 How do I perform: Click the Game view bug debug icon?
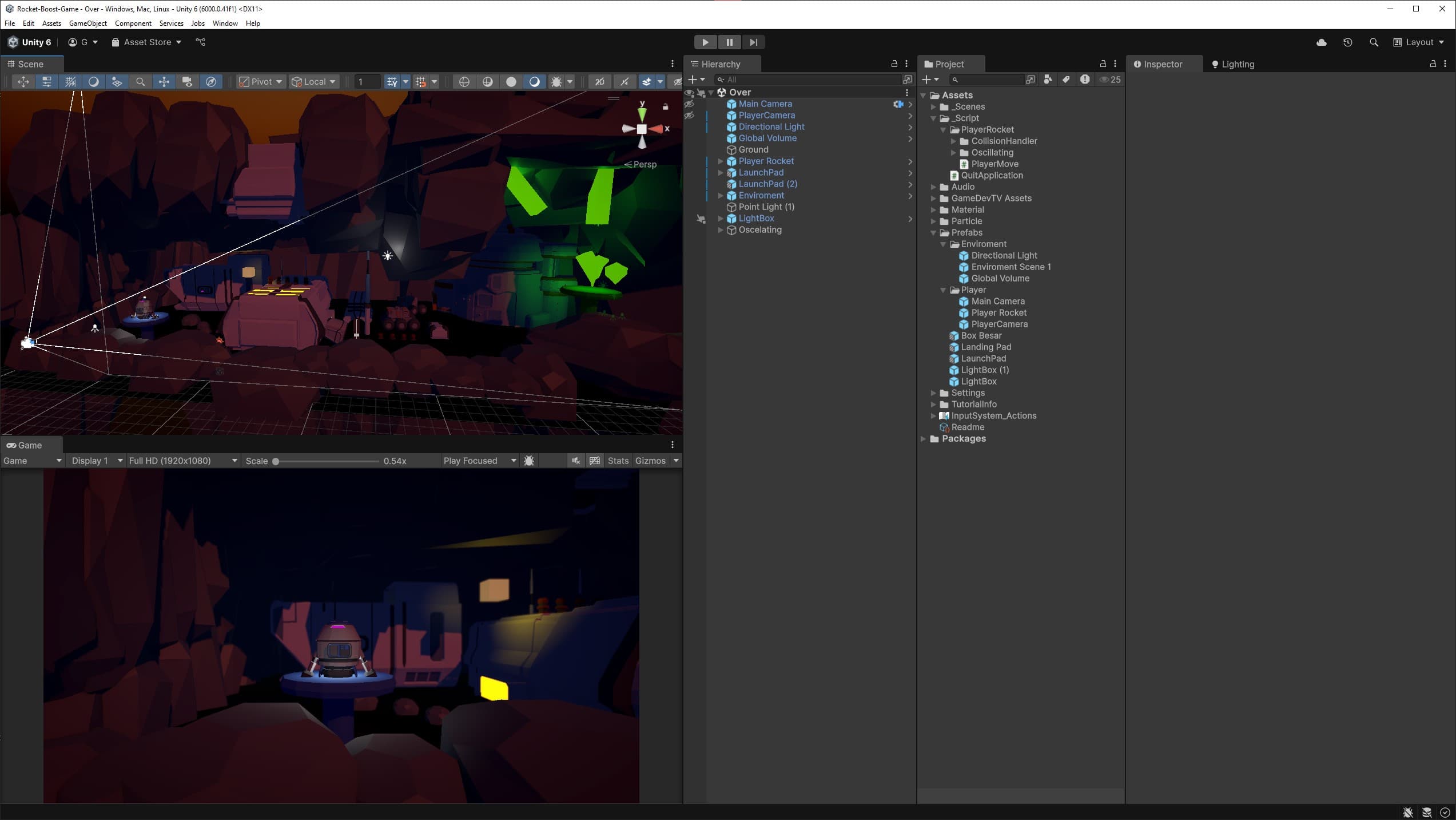tap(529, 461)
